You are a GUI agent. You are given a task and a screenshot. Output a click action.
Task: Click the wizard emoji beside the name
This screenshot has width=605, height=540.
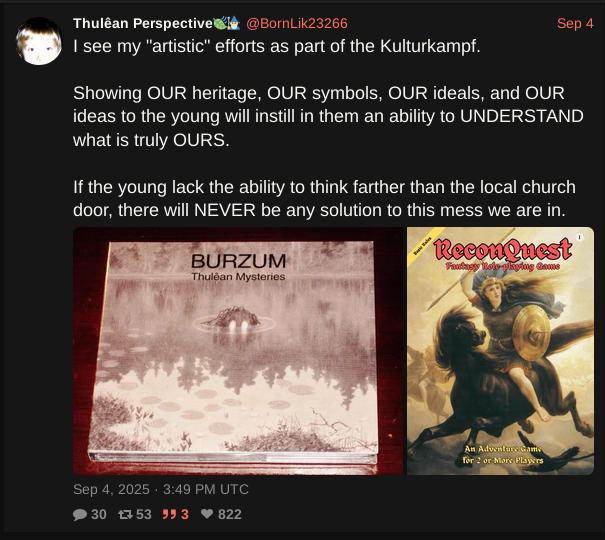(x=234, y=24)
